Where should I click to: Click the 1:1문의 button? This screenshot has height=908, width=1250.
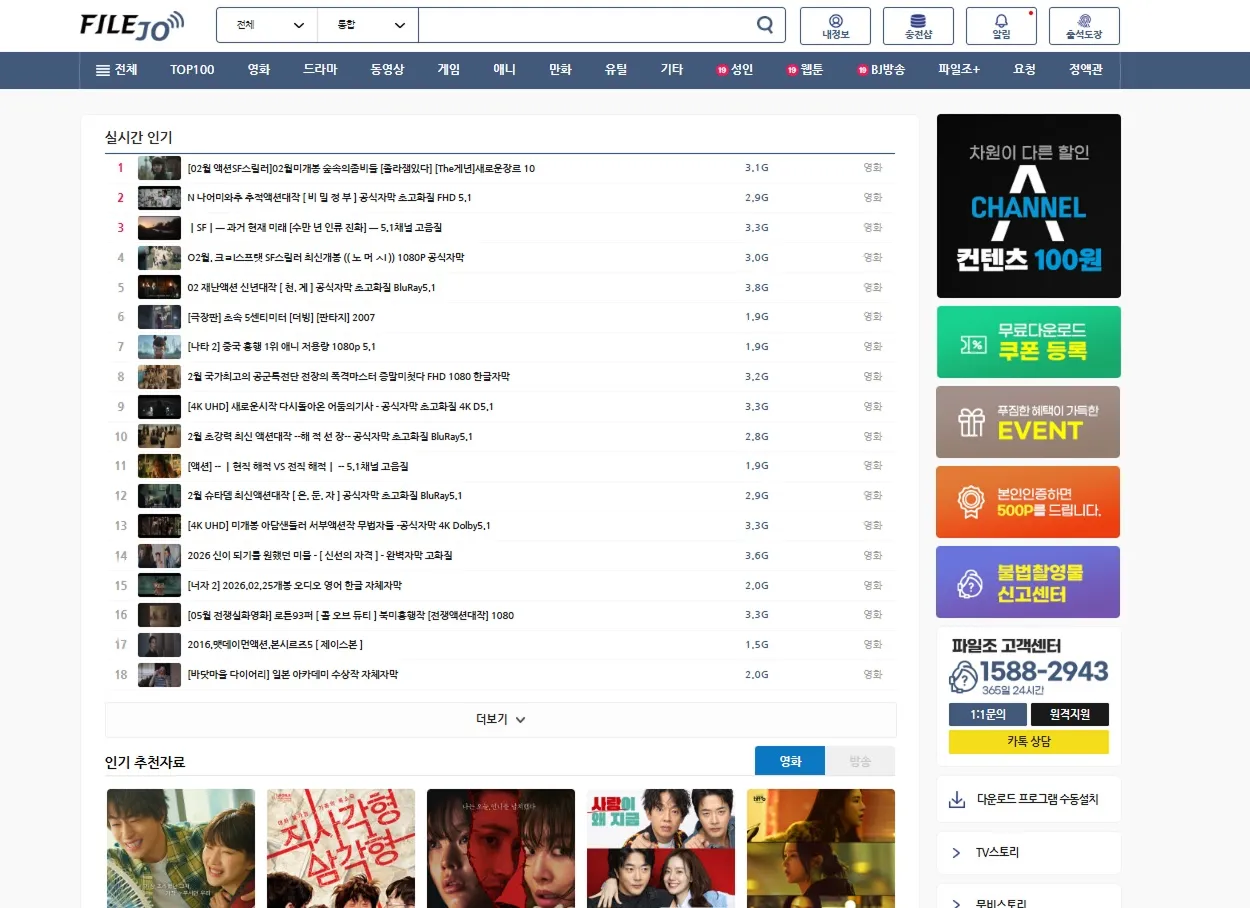987,714
